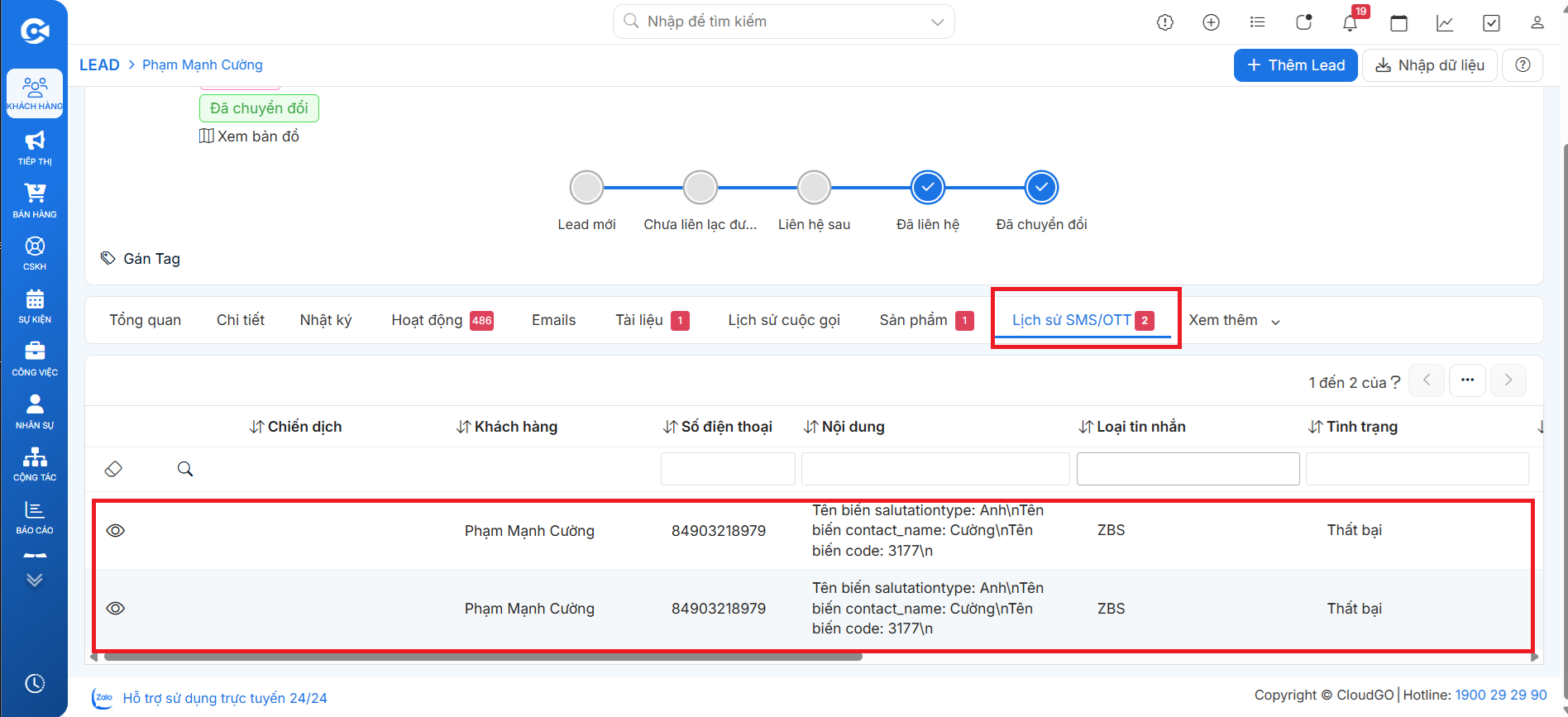This screenshot has width=1568, height=717.
Task: Open notifications bell with 19 badge
Action: [x=1350, y=22]
